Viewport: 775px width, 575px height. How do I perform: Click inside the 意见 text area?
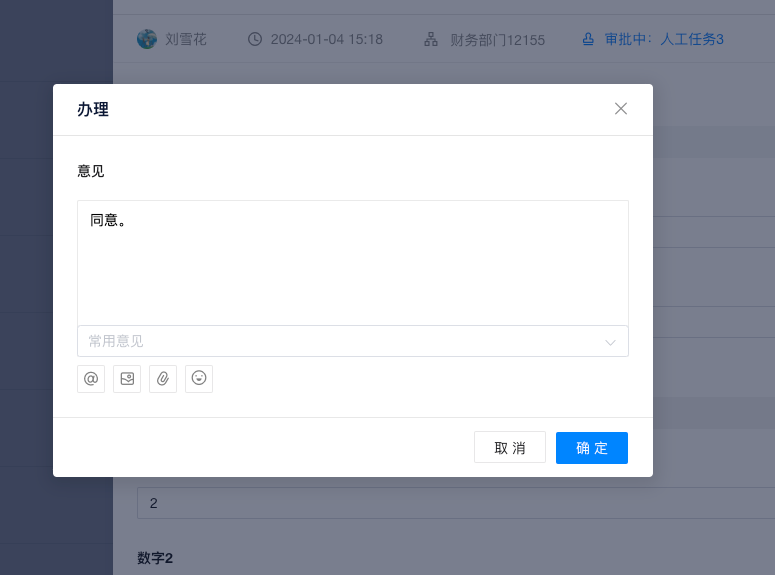(352, 265)
